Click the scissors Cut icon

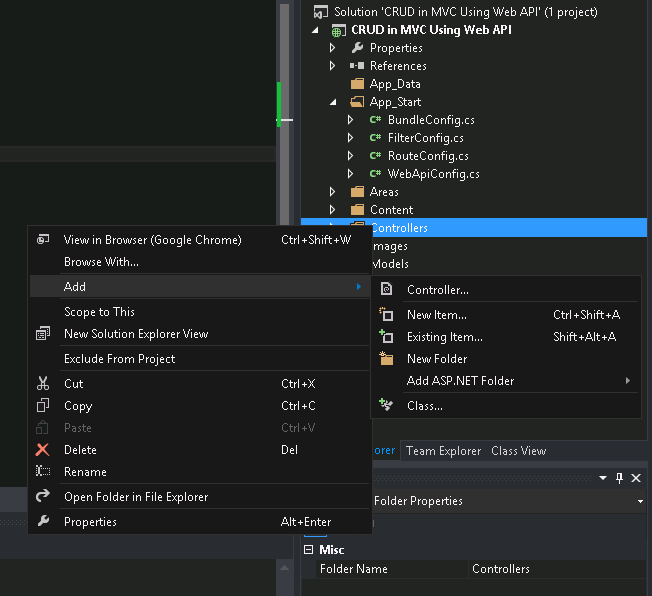point(43,383)
